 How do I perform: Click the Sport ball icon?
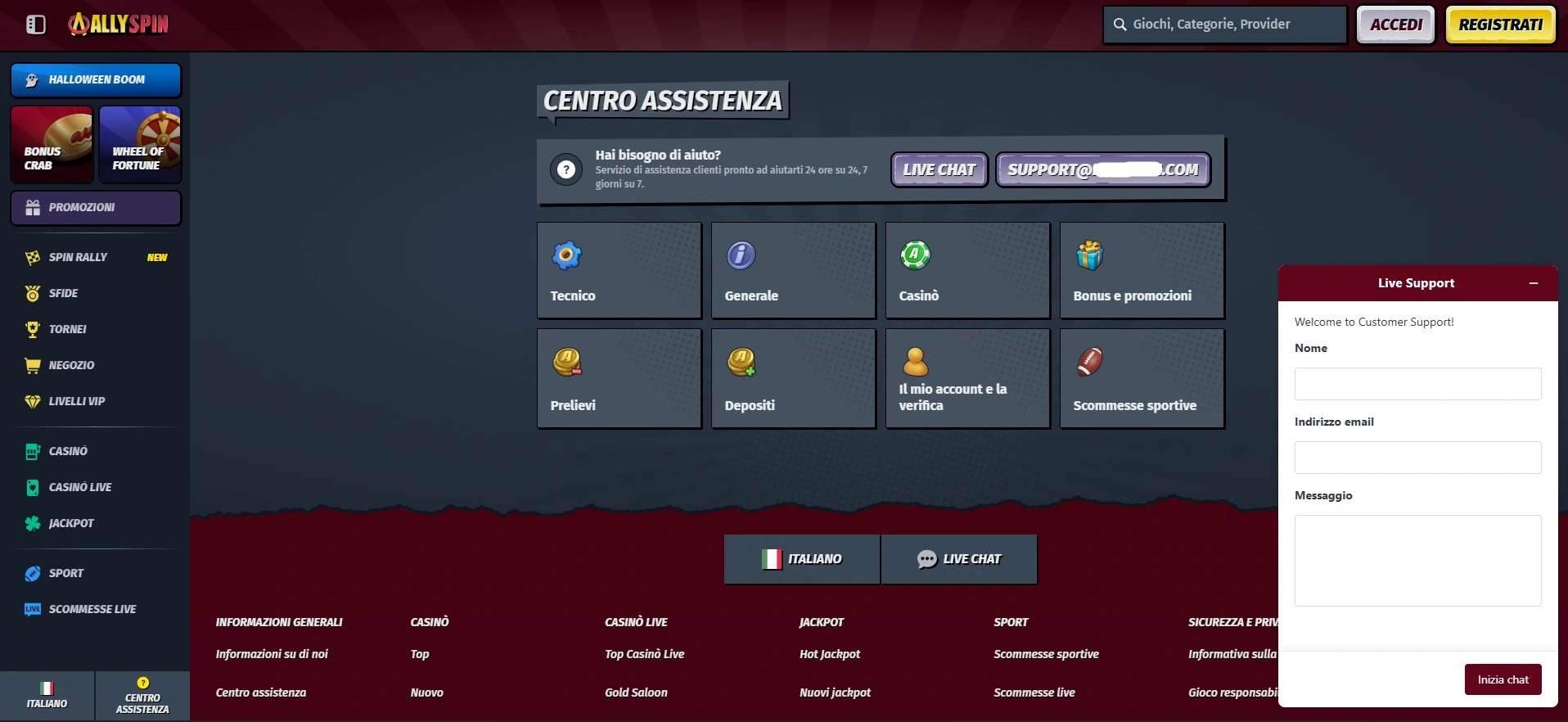click(x=33, y=573)
